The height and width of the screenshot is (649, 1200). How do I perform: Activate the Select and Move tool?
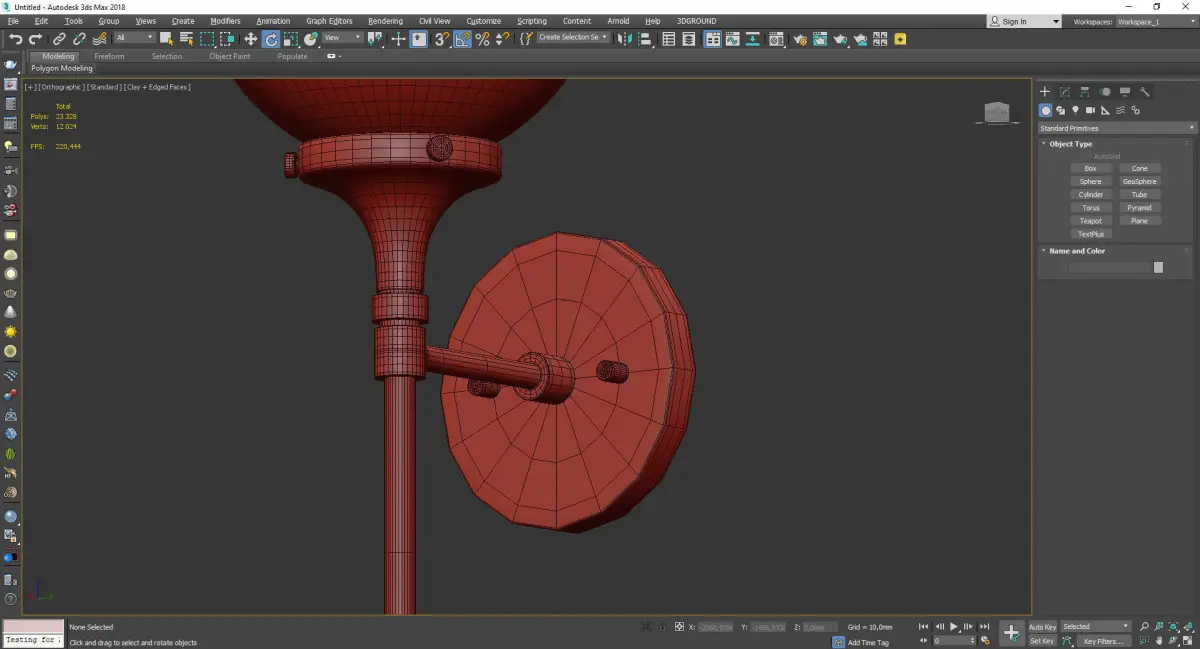251,39
